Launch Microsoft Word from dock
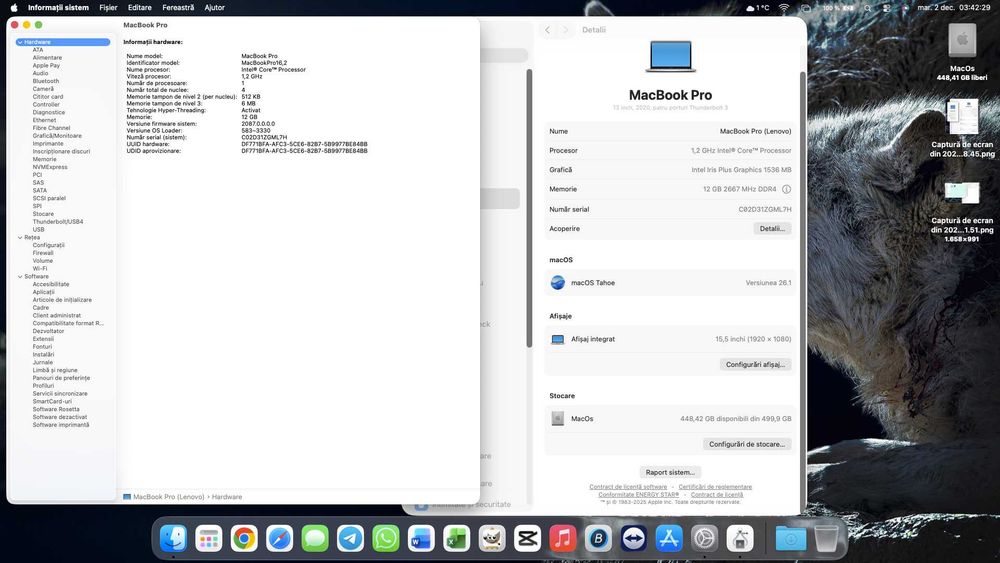Image resolution: width=1000 pixels, height=563 pixels. click(x=421, y=539)
